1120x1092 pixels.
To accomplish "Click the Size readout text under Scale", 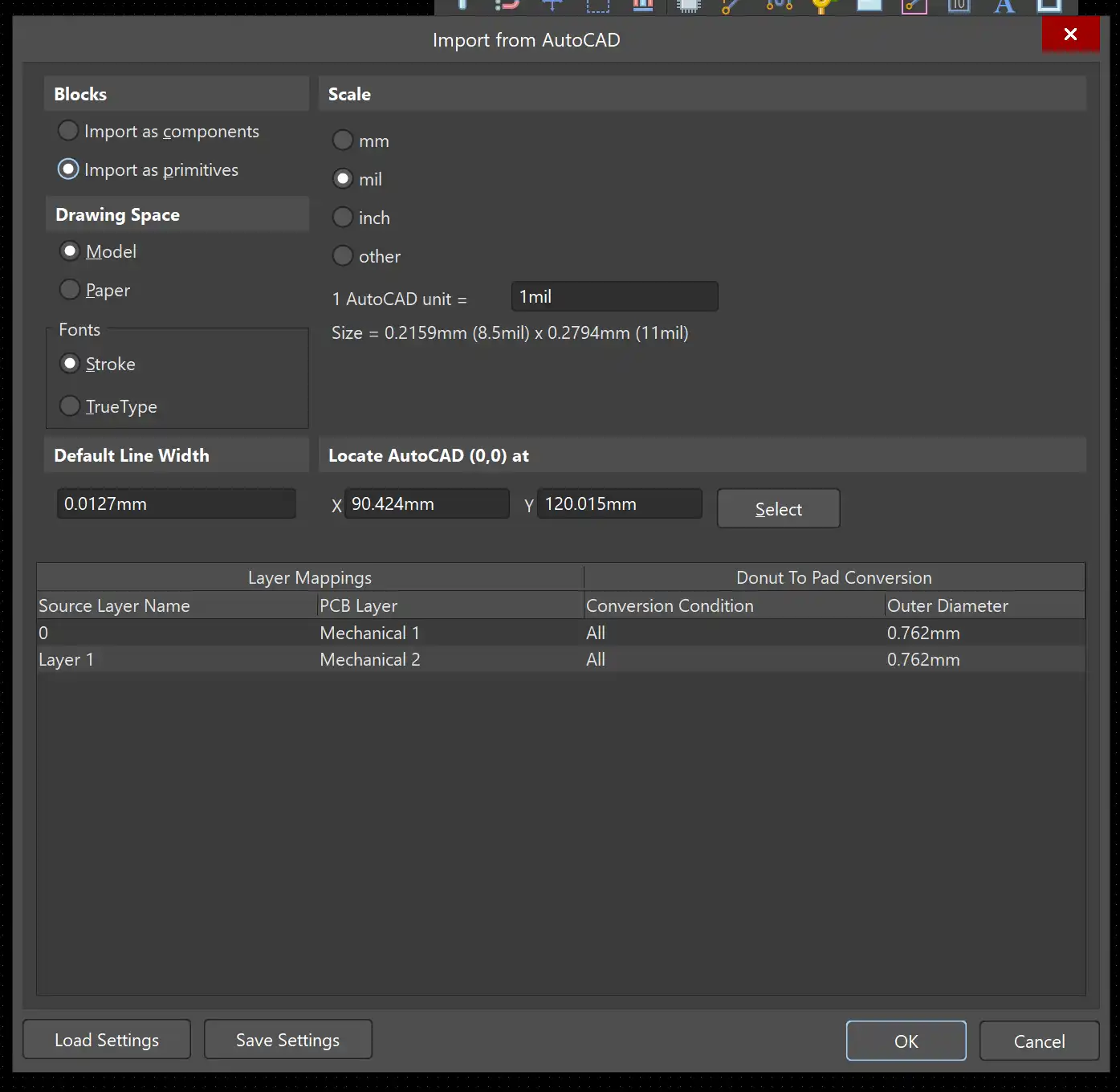I will coord(510,332).
